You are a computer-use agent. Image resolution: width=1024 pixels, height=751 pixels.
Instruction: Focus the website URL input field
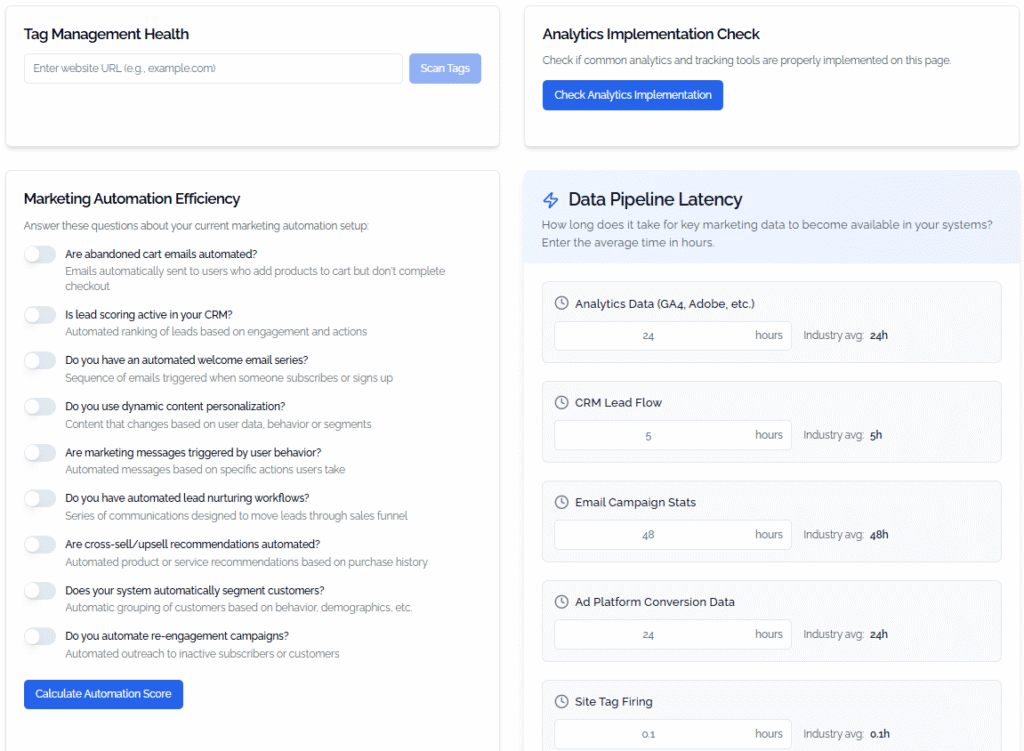pyautogui.click(x=213, y=69)
